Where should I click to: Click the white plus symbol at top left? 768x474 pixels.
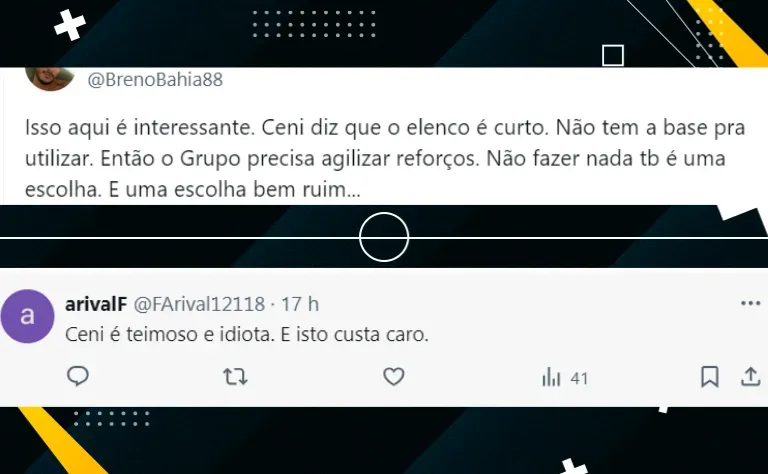coord(70,24)
